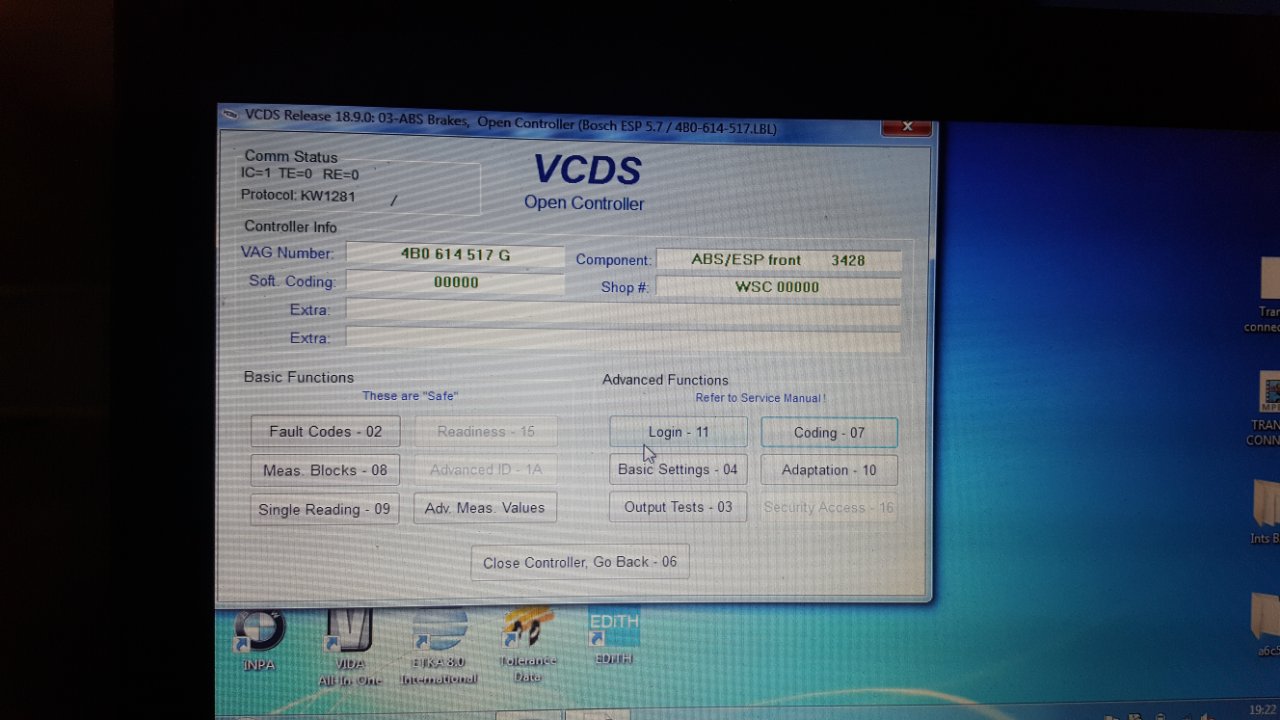Open Meas. Blocks - 08
The image size is (1280, 720).
pyautogui.click(x=325, y=470)
